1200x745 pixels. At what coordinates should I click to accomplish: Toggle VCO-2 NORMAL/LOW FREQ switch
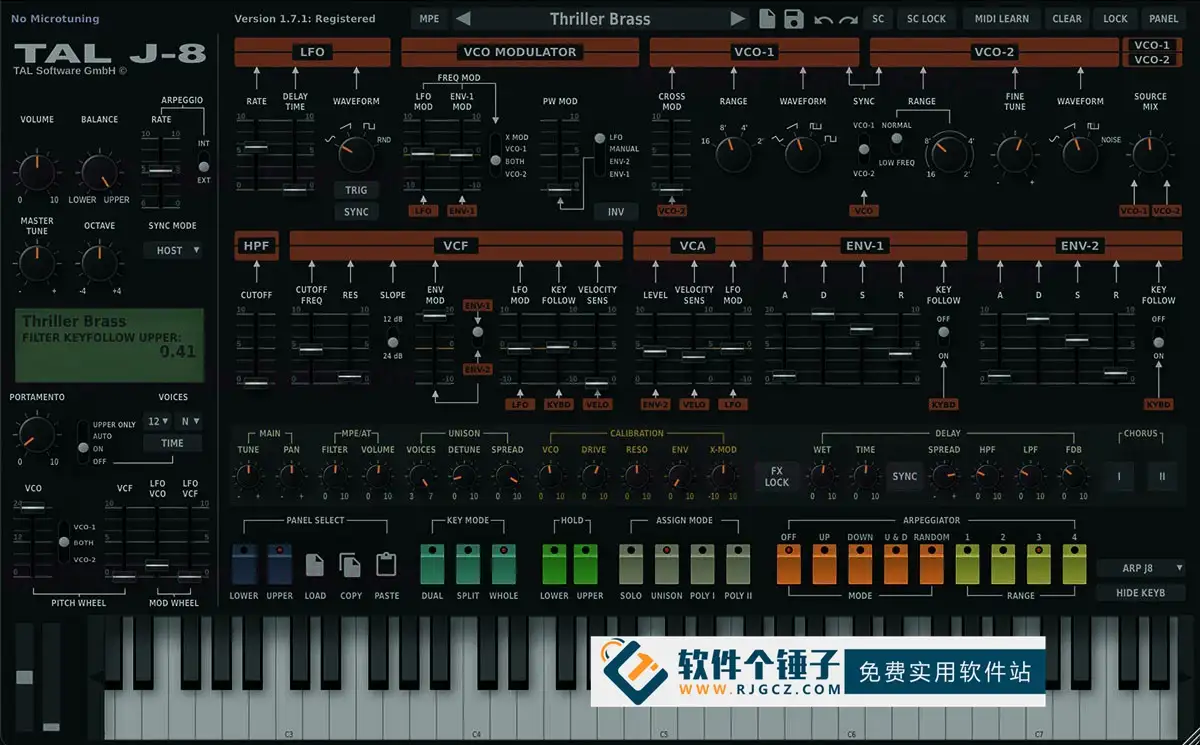[896, 141]
